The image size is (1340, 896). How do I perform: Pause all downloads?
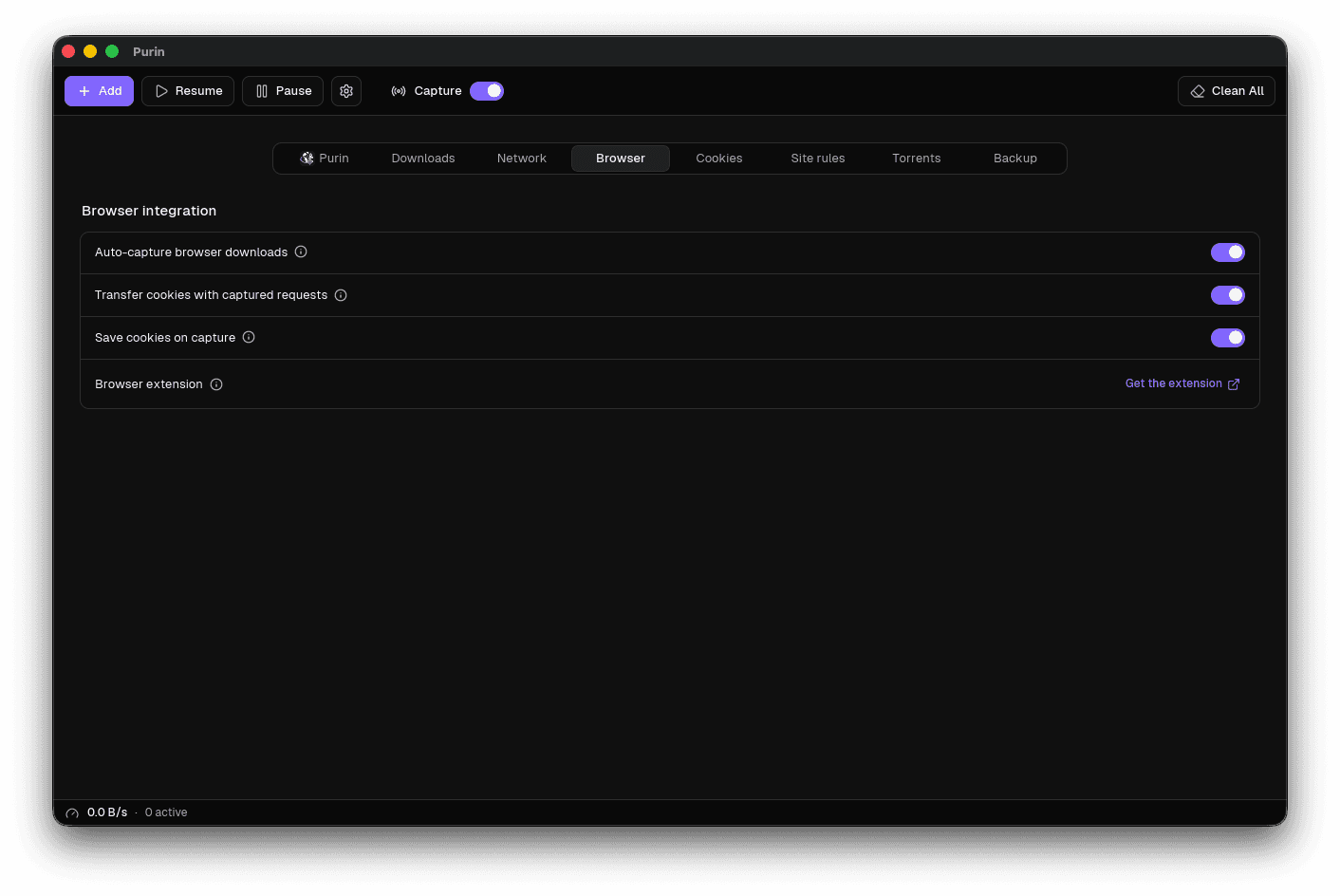283,91
